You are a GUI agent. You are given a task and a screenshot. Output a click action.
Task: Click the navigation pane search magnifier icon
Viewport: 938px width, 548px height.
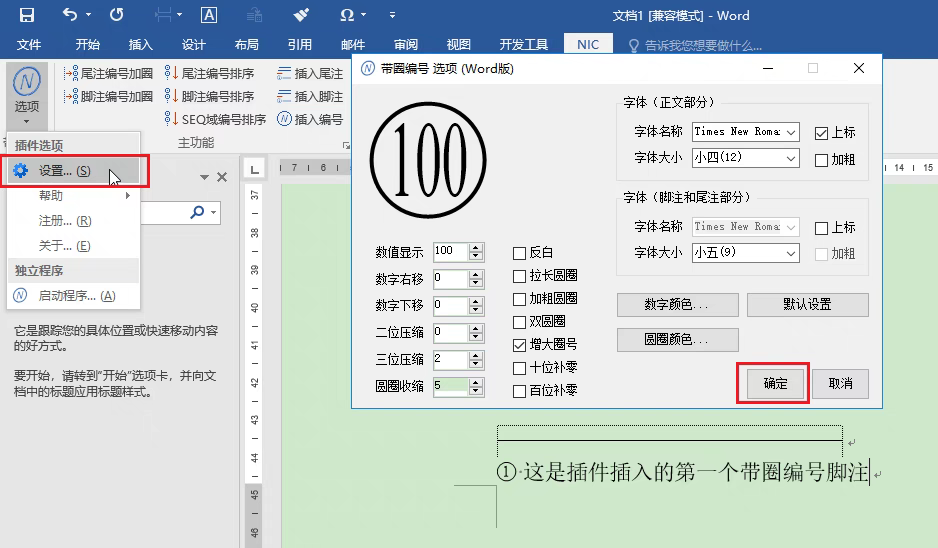click(197, 212)
